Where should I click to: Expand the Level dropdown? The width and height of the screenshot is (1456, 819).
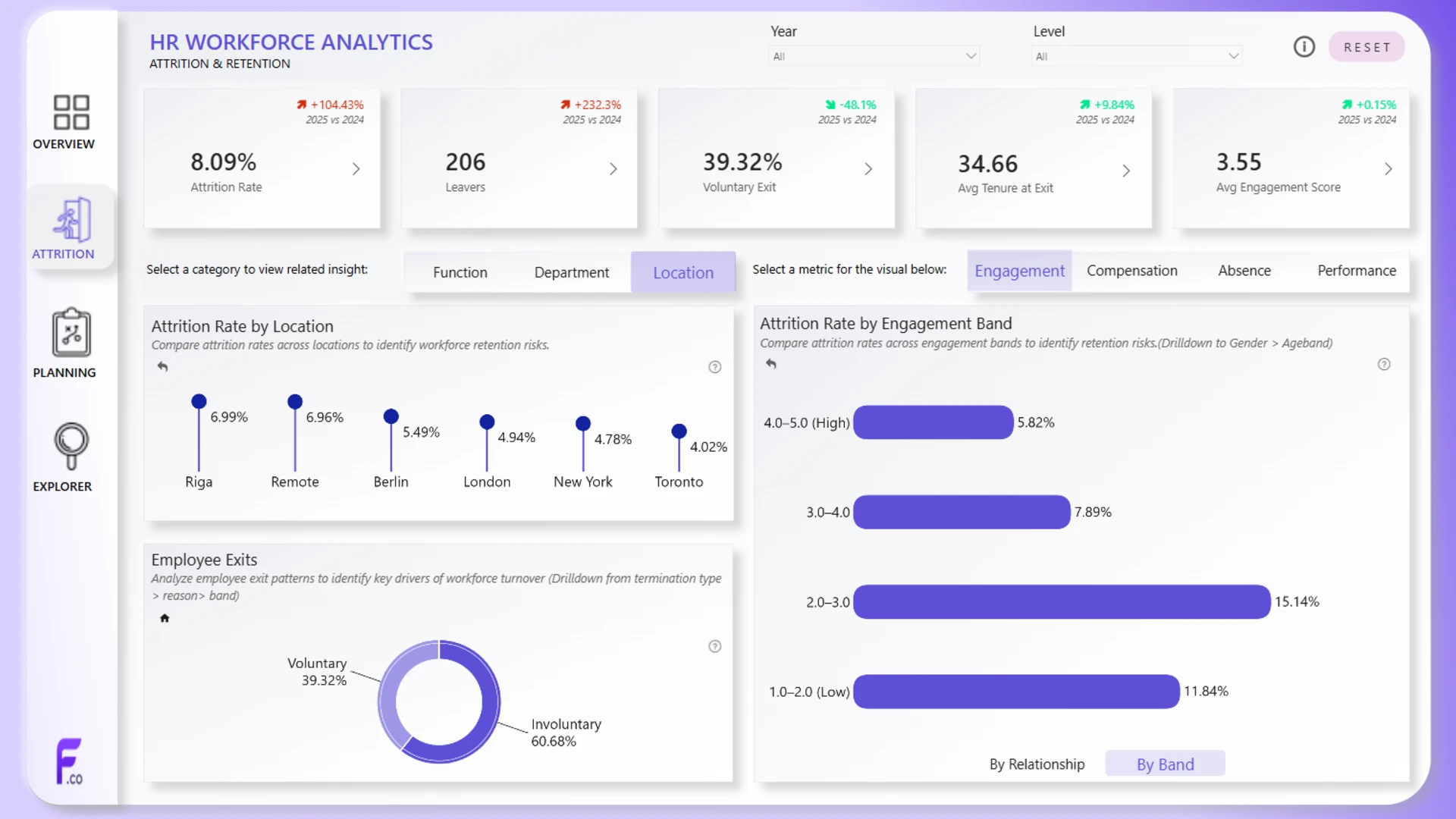tap(1136, 56)
